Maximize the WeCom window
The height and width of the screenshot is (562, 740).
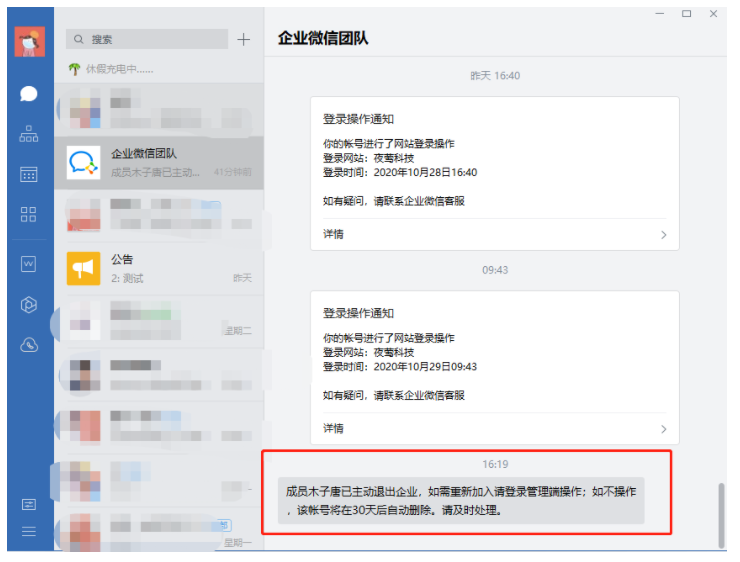[687, 14]
